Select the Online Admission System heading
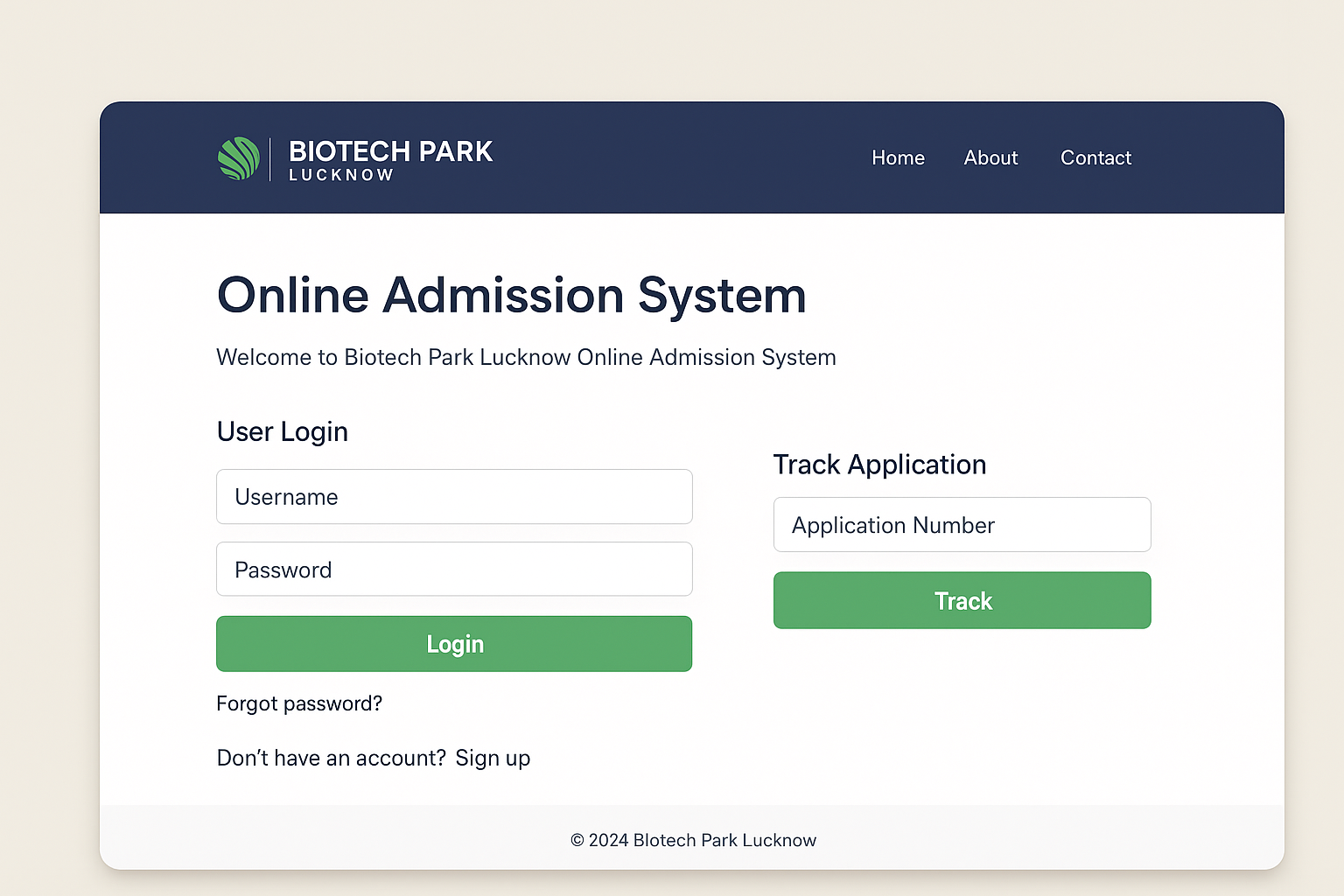The image size is (1344, 896). point(511,296)
